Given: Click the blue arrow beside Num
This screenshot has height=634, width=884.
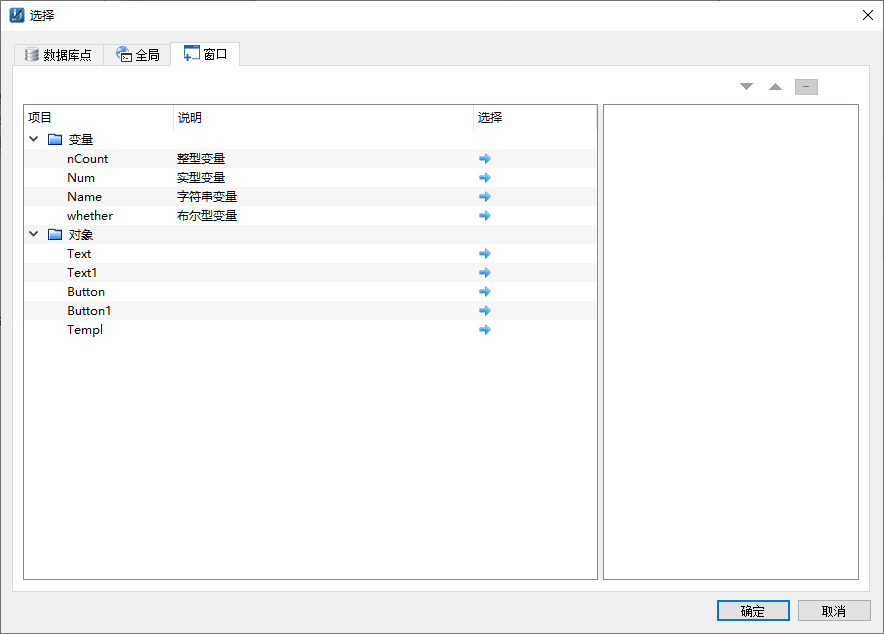Looking at the screenshot, I should pos(484,178).
